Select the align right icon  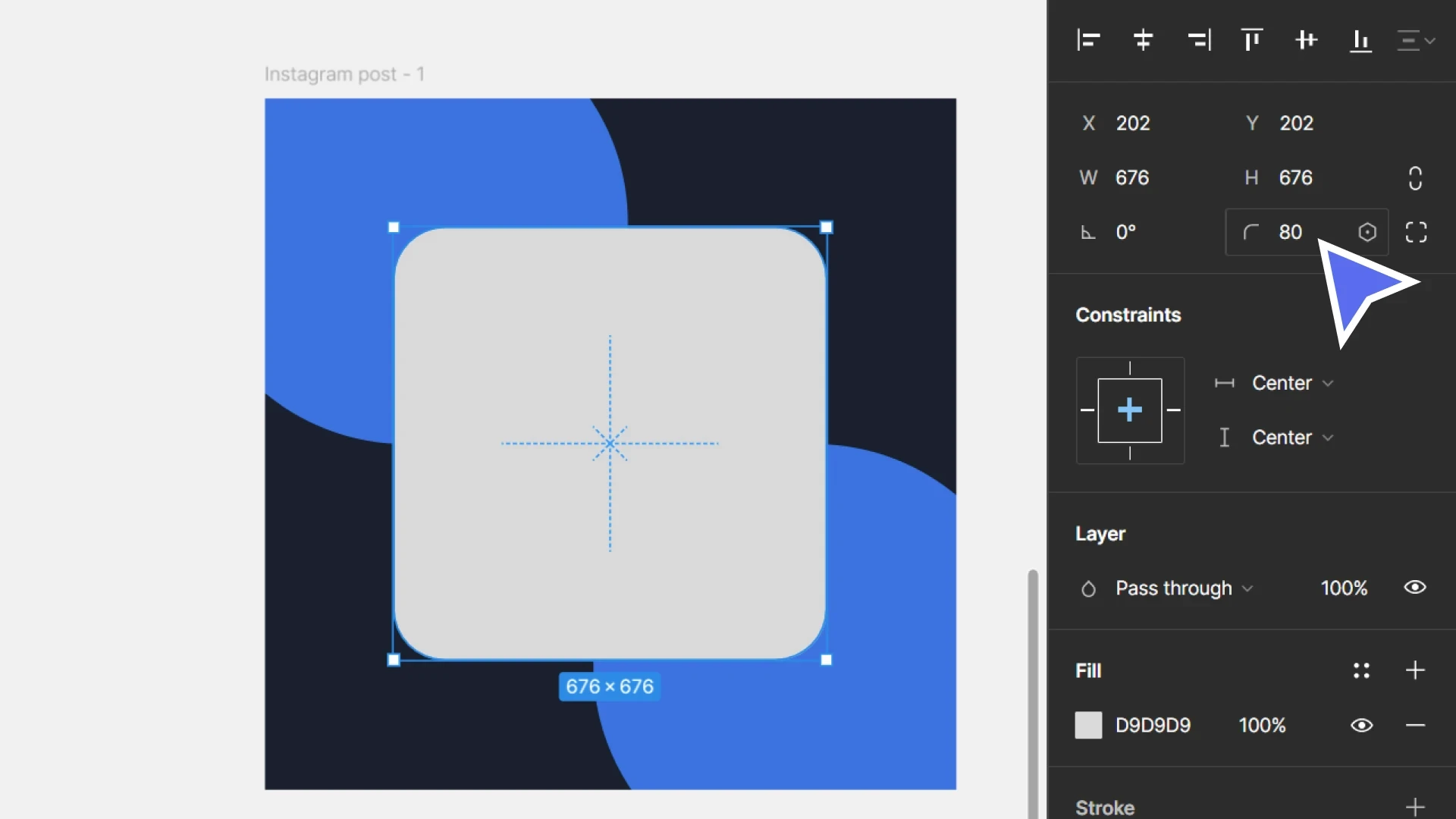pyautogui.click(x=1199, y=40)
